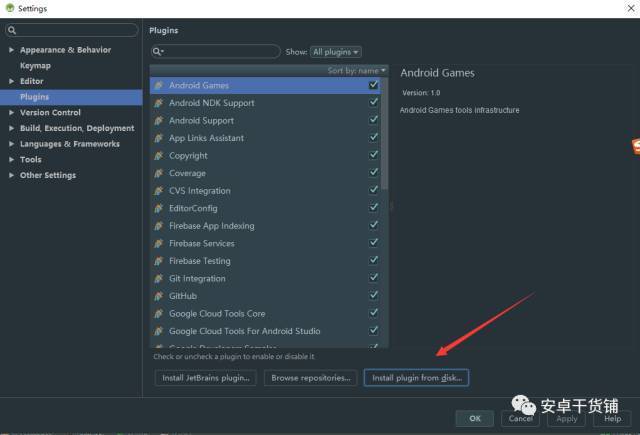The image size is (640, 435).
Task: Click the magnifier in settings search box
Action: [x=12, y=30]
